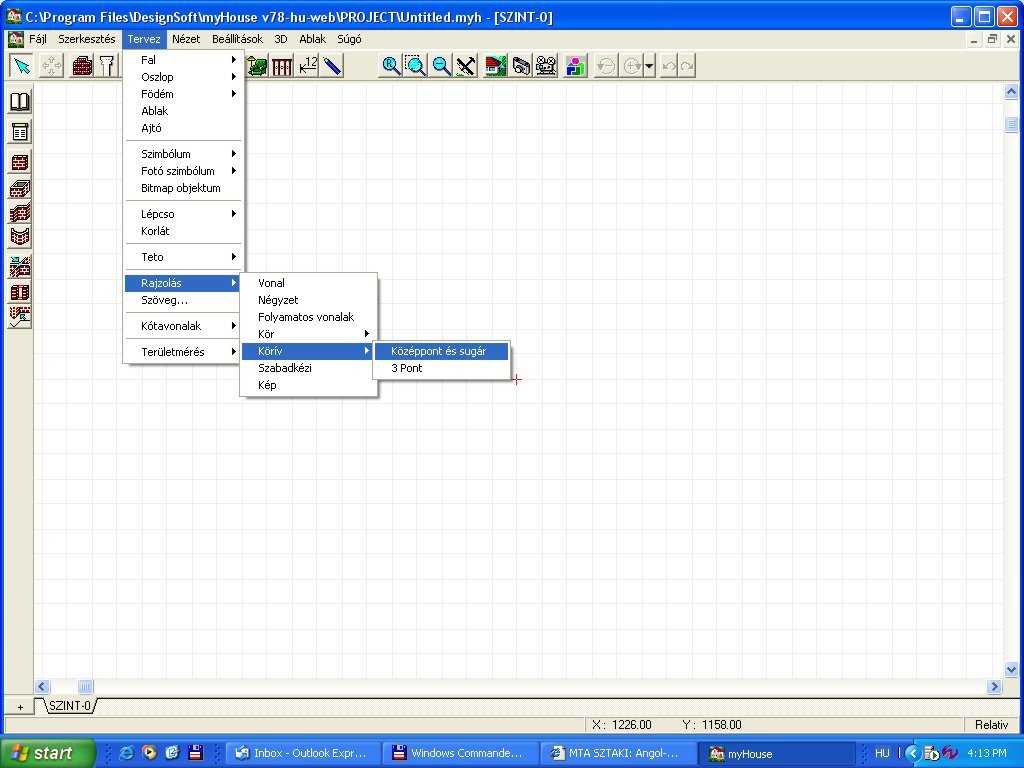Expand the Kótavonalak submenu
Screen dimensions: 1024x768
[x=184, y=326]
